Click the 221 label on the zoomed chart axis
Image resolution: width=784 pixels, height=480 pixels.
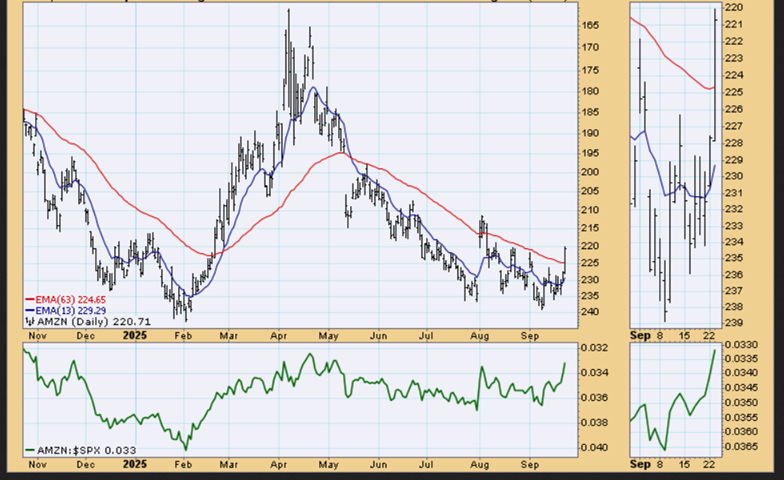coord(734,24)
